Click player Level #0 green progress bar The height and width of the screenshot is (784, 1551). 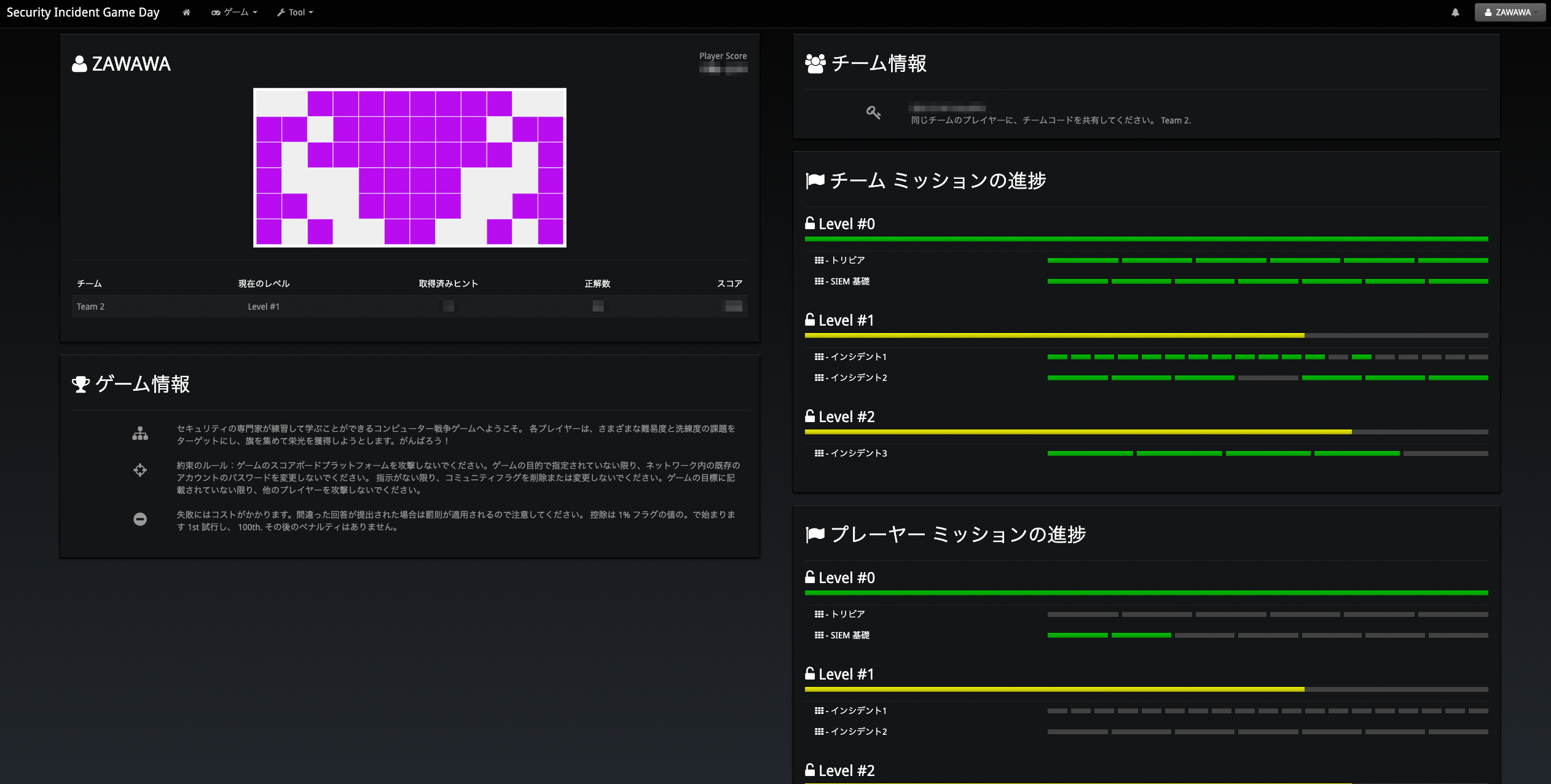(x=1147, y=593)
